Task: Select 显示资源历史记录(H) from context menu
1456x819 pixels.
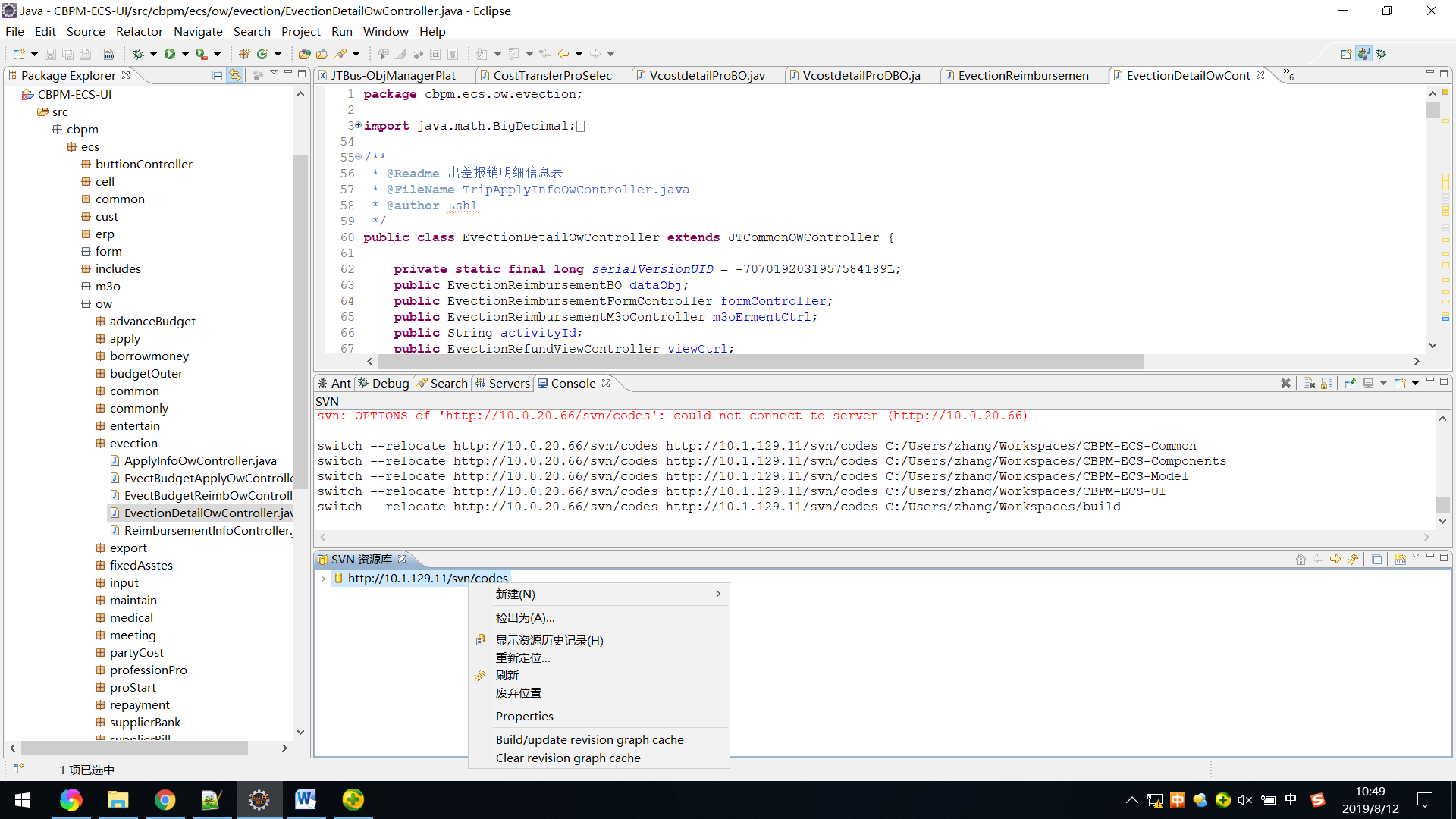Action: tap(548, 640)
